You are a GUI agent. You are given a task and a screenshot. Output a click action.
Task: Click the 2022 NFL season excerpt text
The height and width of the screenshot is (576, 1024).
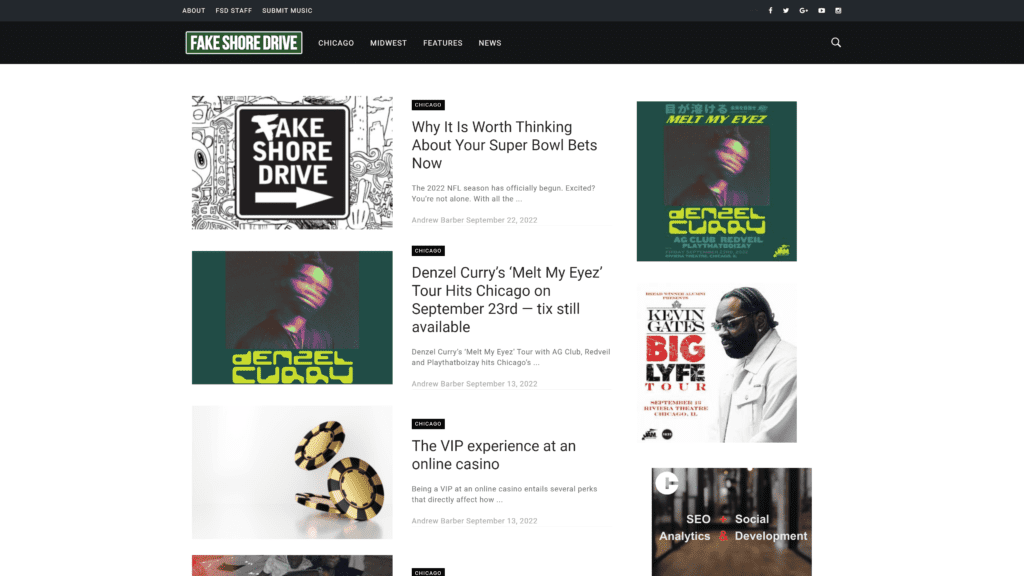504,193
